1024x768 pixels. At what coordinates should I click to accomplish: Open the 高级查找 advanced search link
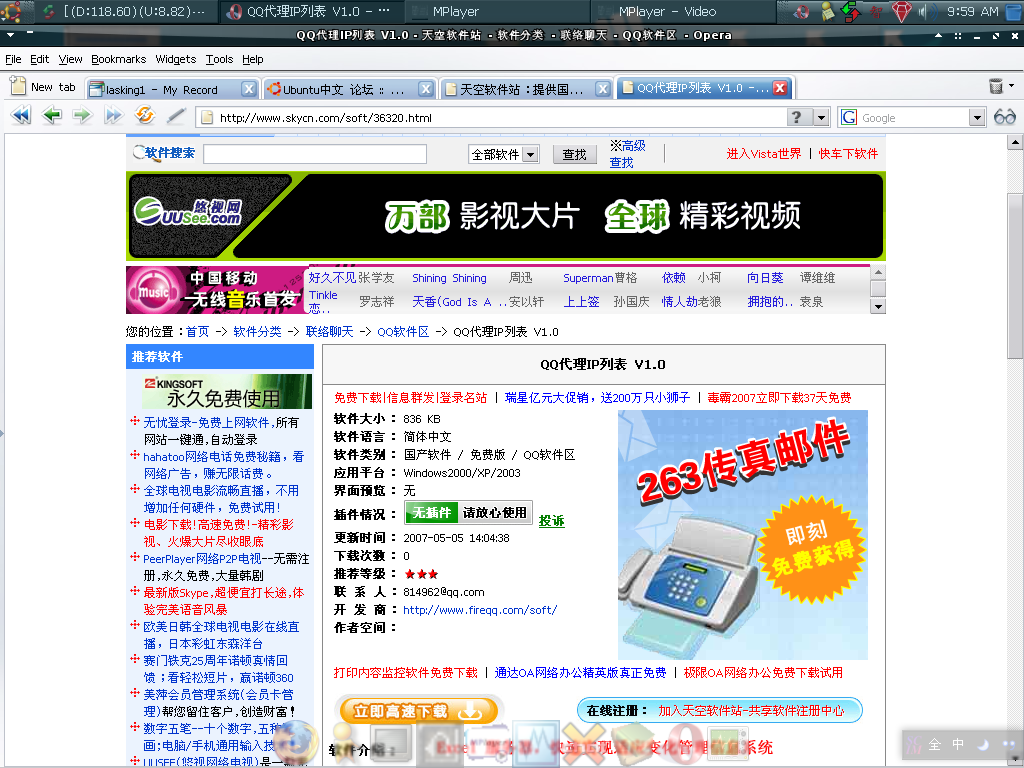pyautogui.click(x=627, y=154)
